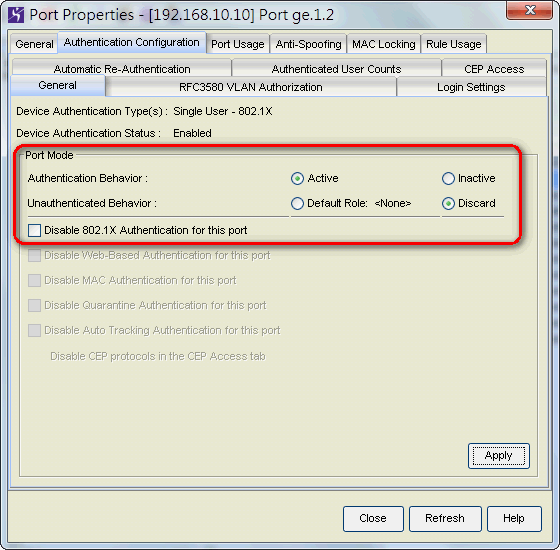Switch to Automatic Re-Authentication sub-tab
560x550 pixels.
(122, 69)
